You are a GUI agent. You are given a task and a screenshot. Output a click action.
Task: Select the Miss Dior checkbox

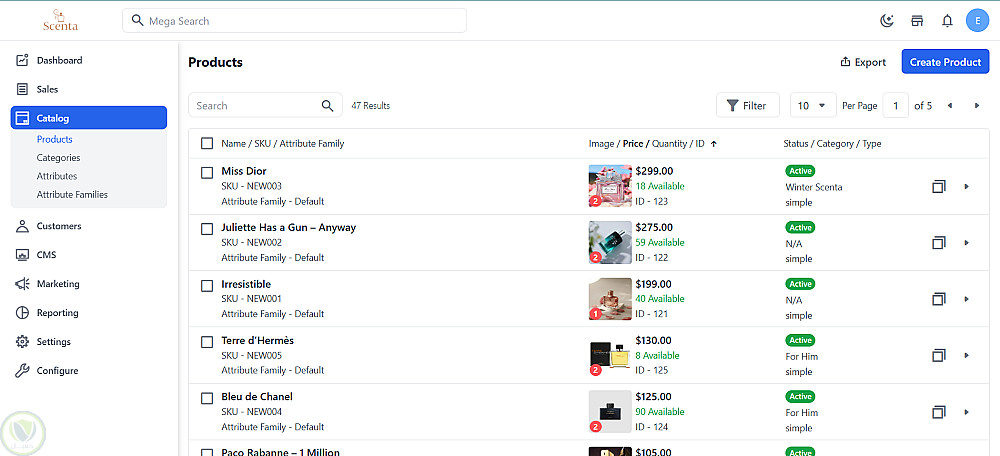coord(207,172)
